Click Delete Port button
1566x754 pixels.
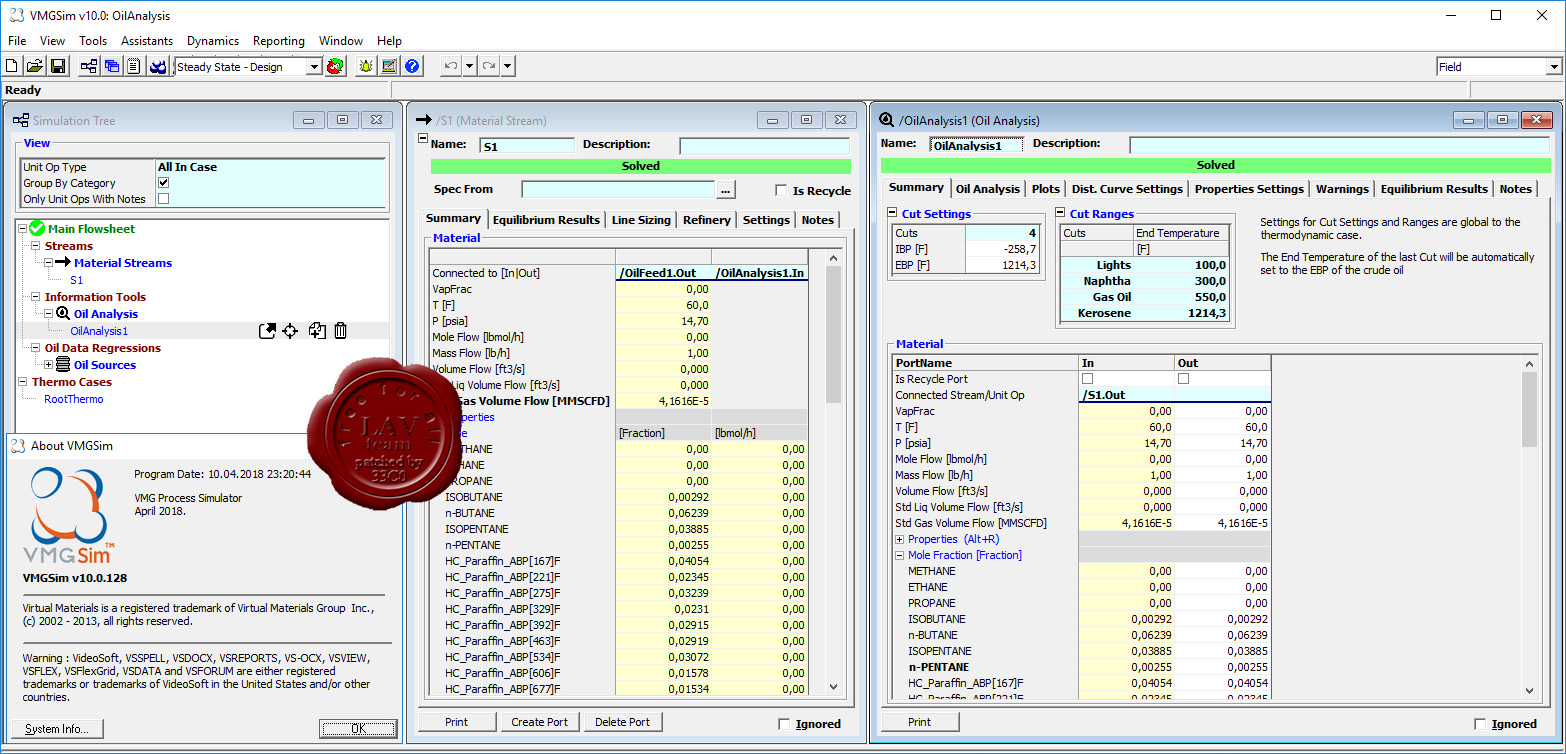click(x=623, y=722)
